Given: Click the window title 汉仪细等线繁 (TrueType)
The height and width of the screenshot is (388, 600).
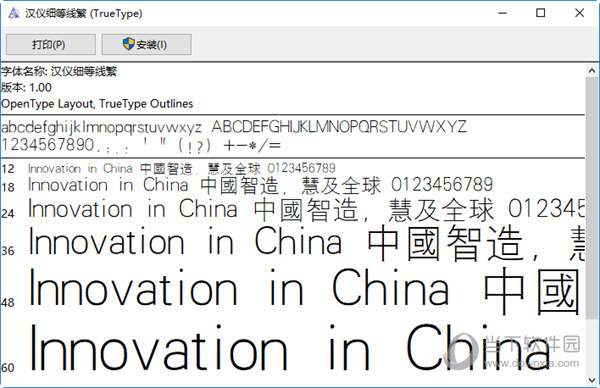Looking at the screenshot, I should (x=84, y=13).
